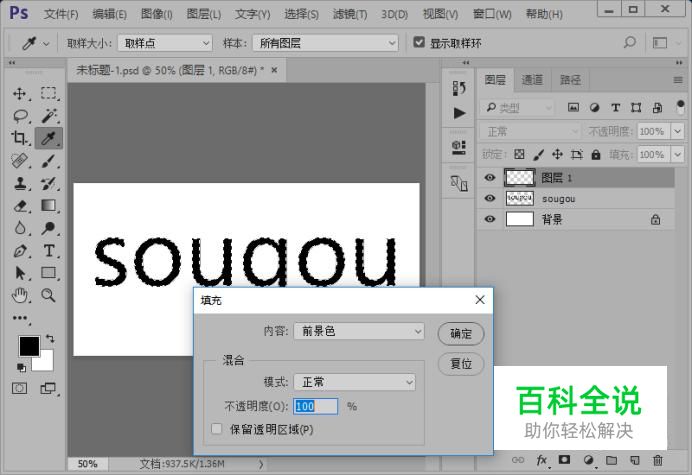Image resolution: width=692 pixels, height=475 pixels.
Task: Open the 模式 正常 dropdown in Fill dialog
Action: pos(354,382)
